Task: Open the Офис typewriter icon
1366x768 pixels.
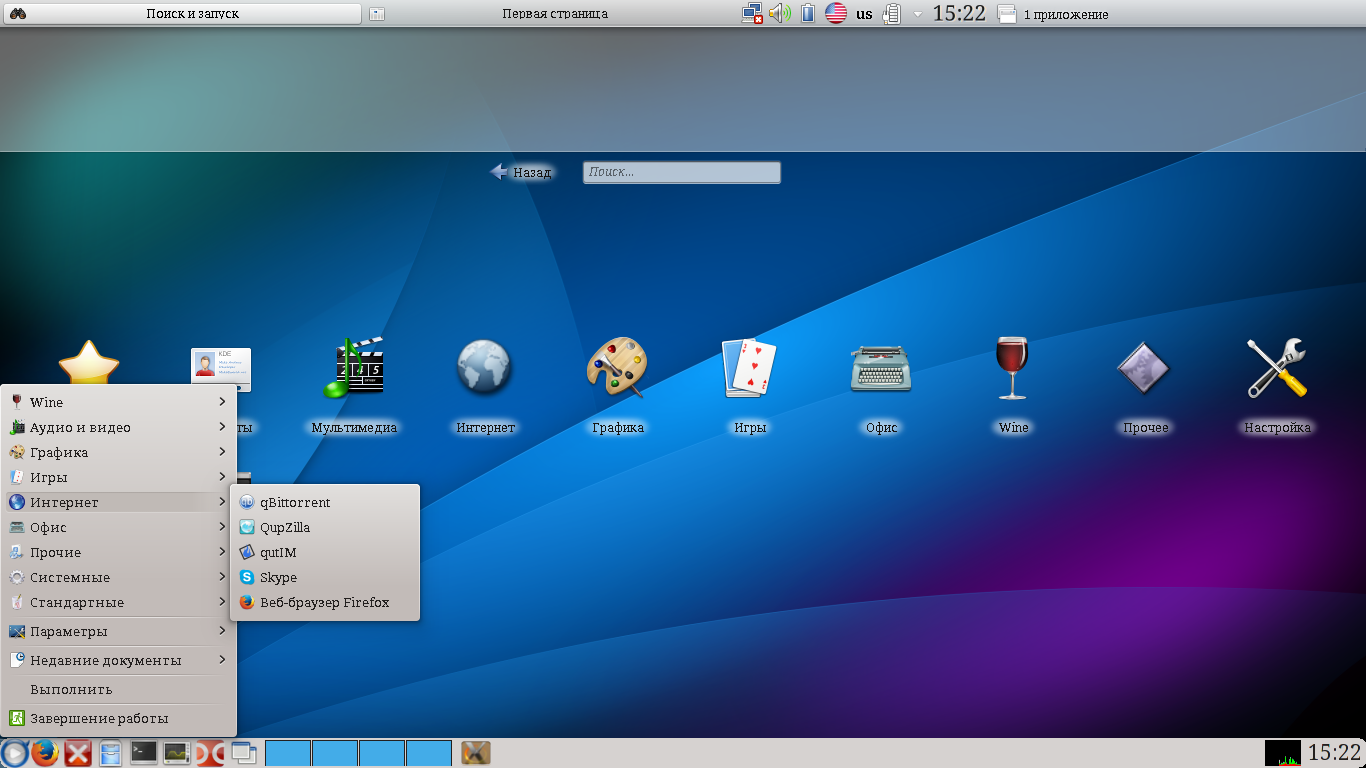Action: (881, 368)
